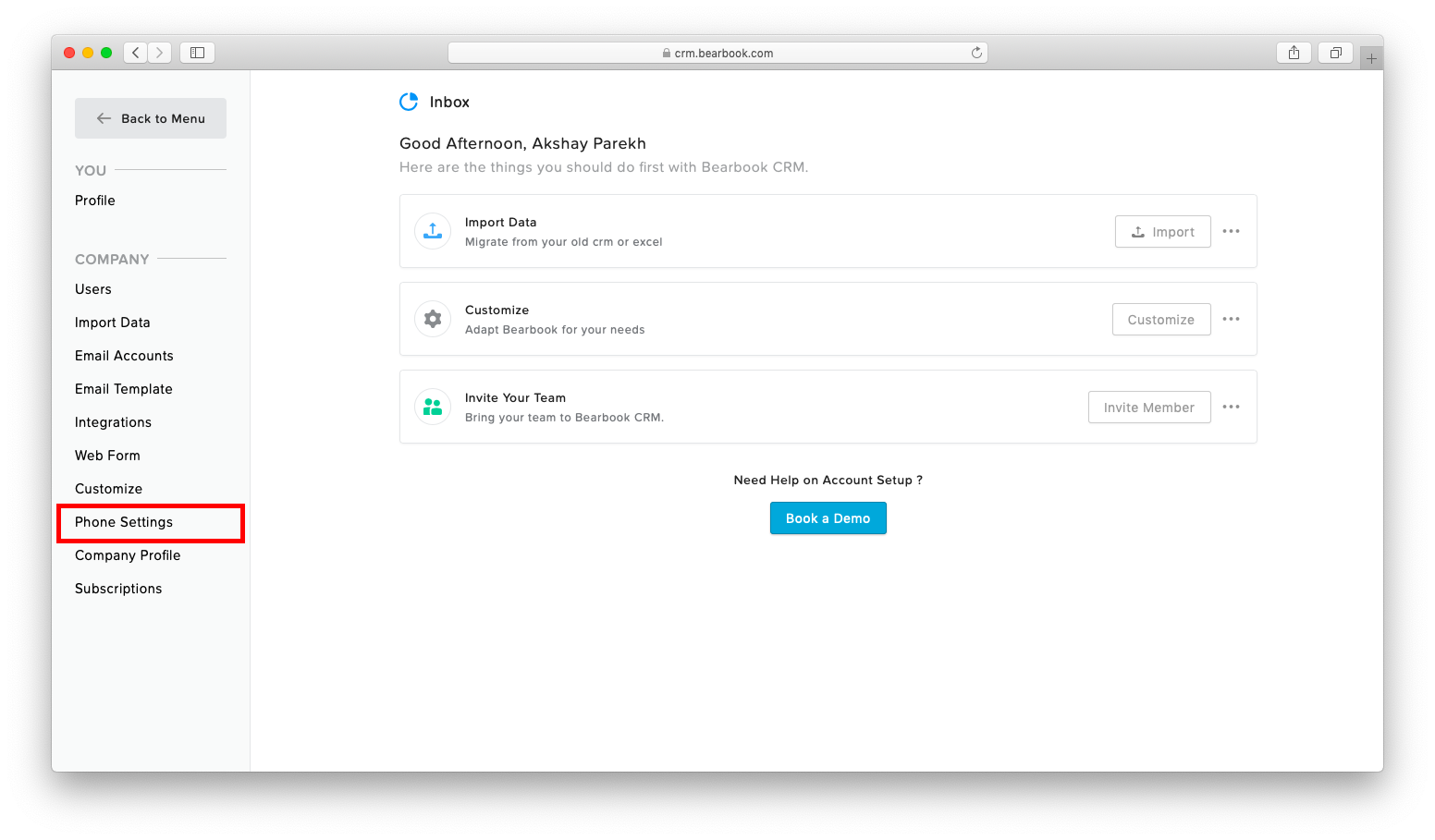Click the Customize card title text
Screen dimensions: 1435x840
click(x=497, y=310)
